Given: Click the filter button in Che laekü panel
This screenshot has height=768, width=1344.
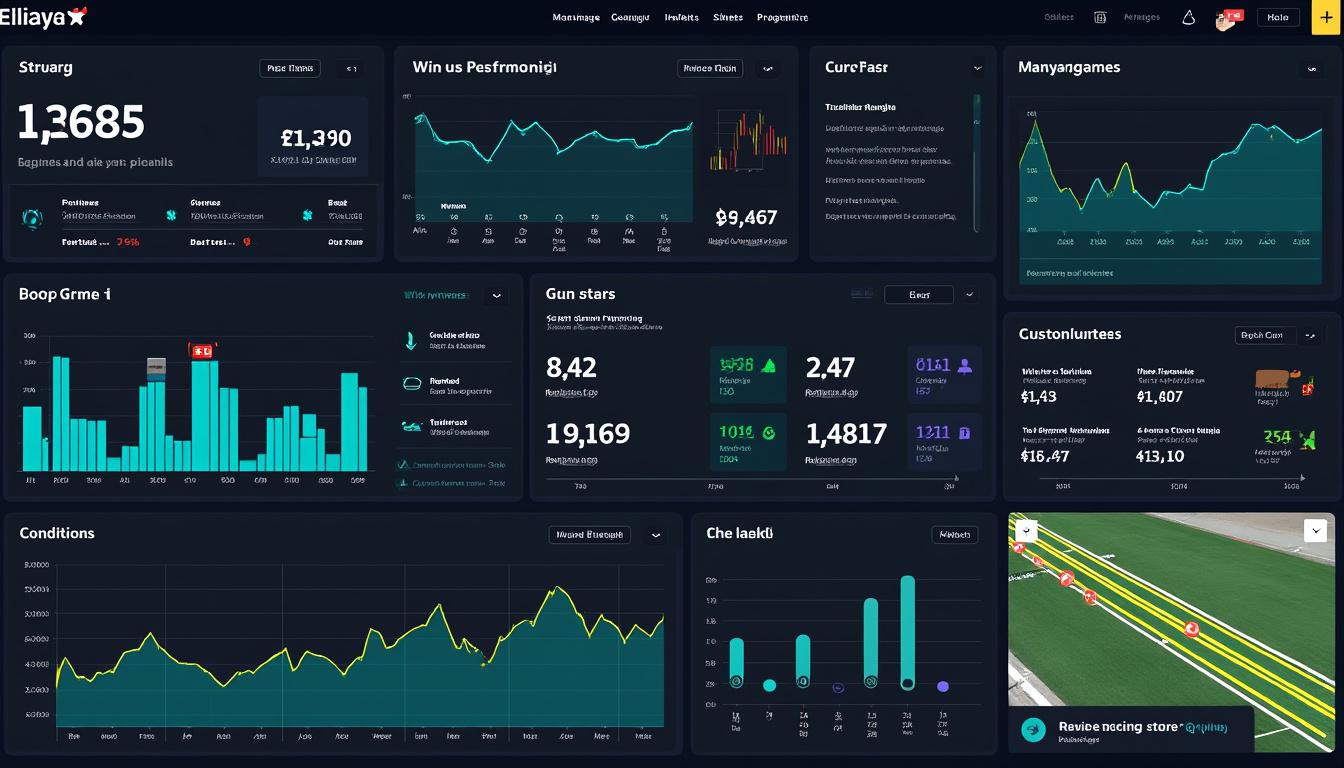Looking at the screenshot, I should click(954, 535).
